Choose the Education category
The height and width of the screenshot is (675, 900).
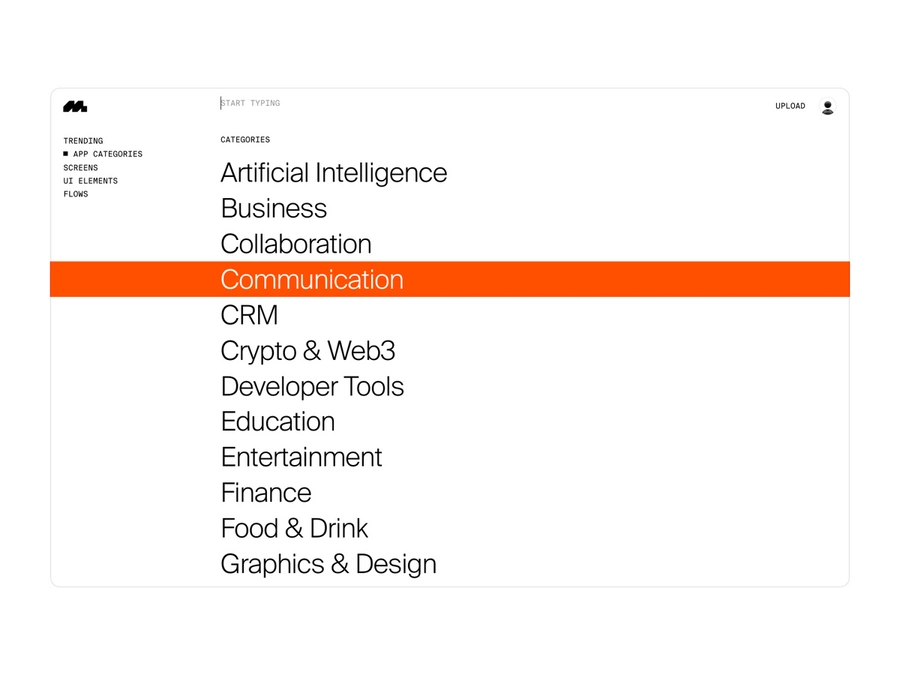277,422
